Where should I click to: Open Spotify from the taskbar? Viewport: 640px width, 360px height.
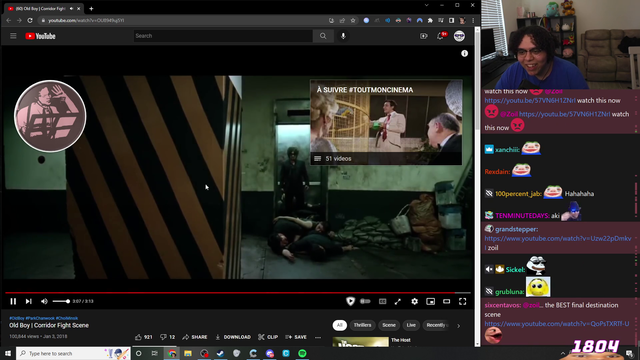click(x=302, y=353)
